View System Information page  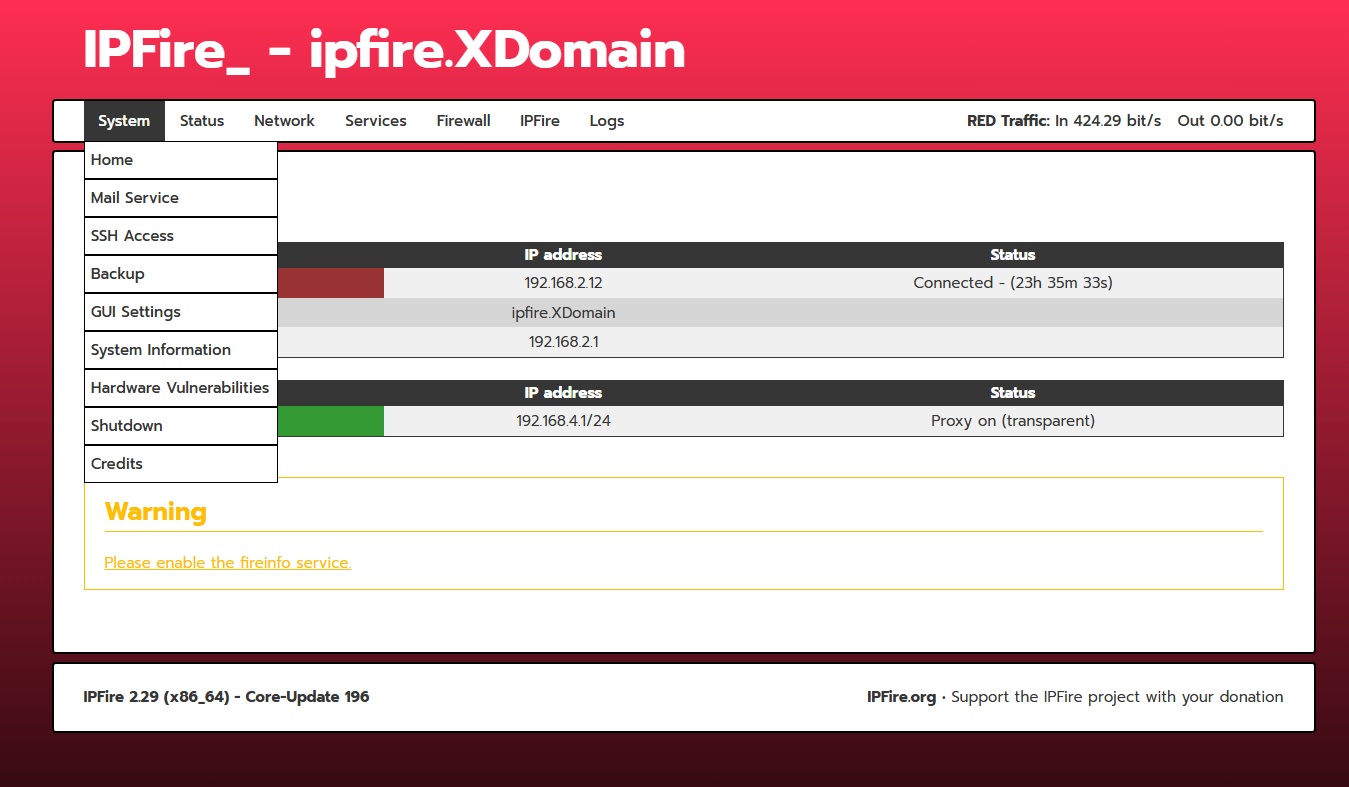point(180,350)
